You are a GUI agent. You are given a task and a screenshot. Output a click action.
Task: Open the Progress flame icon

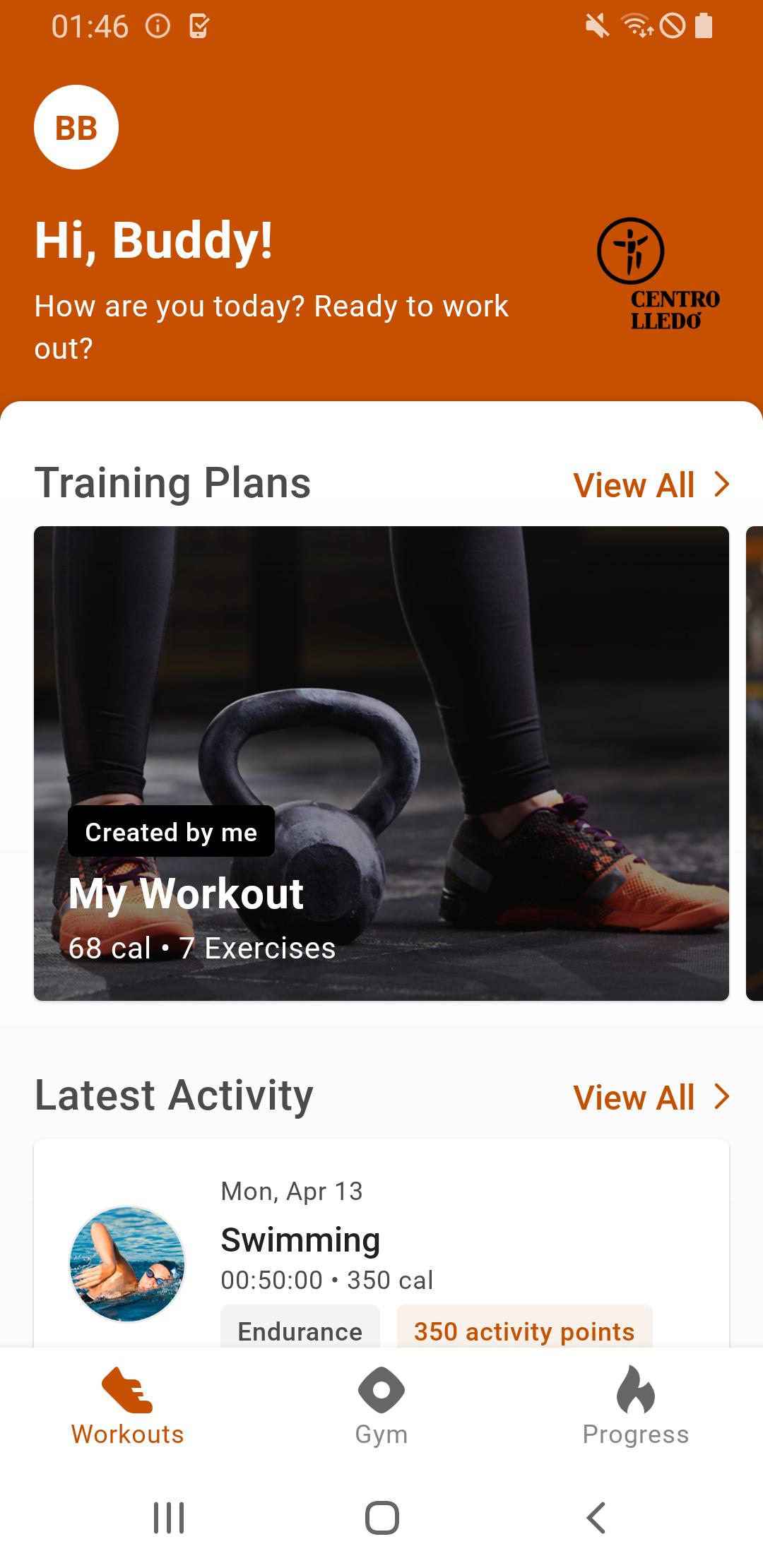[x=636, y=1389]
